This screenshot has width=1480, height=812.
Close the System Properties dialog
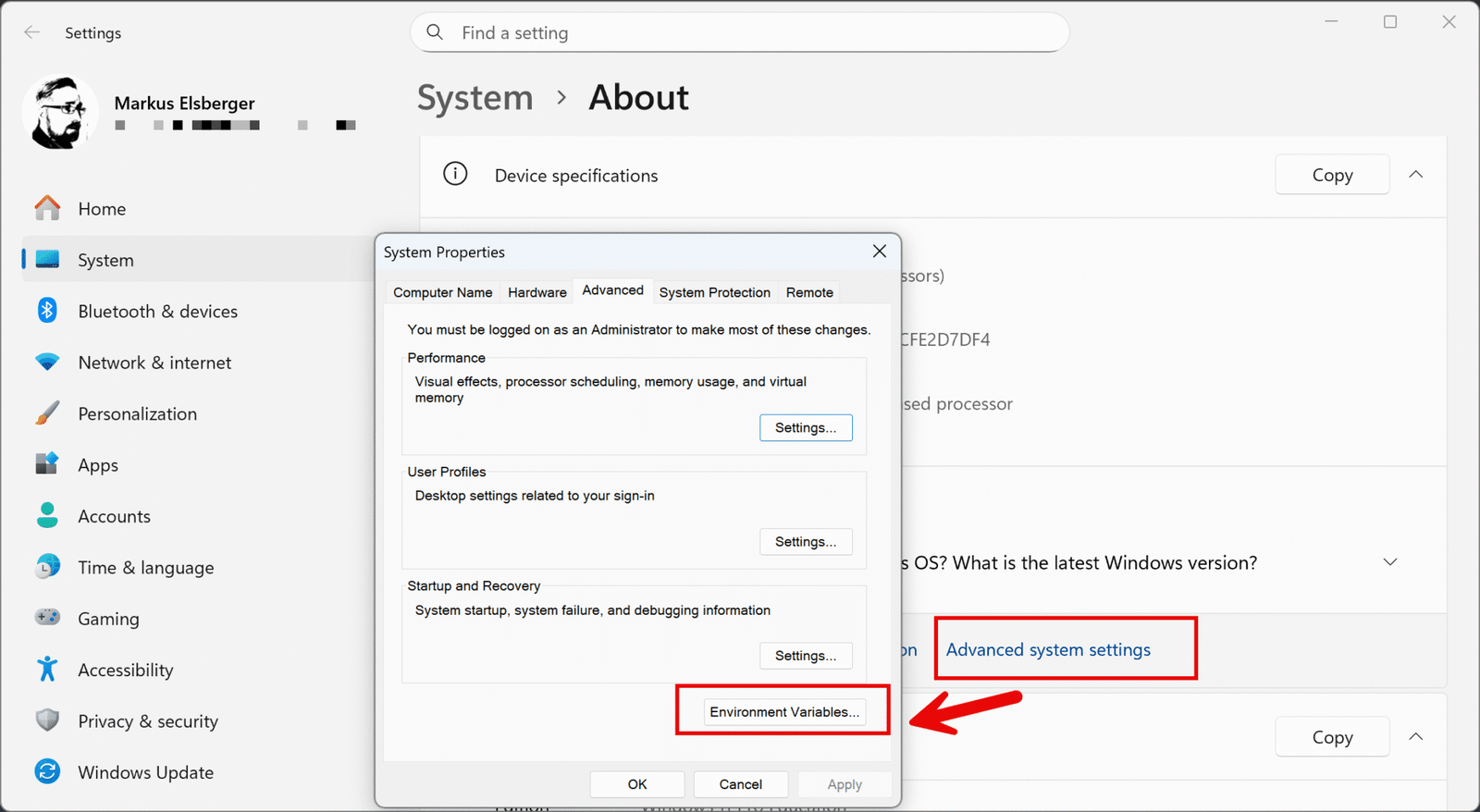coord(880,252)
